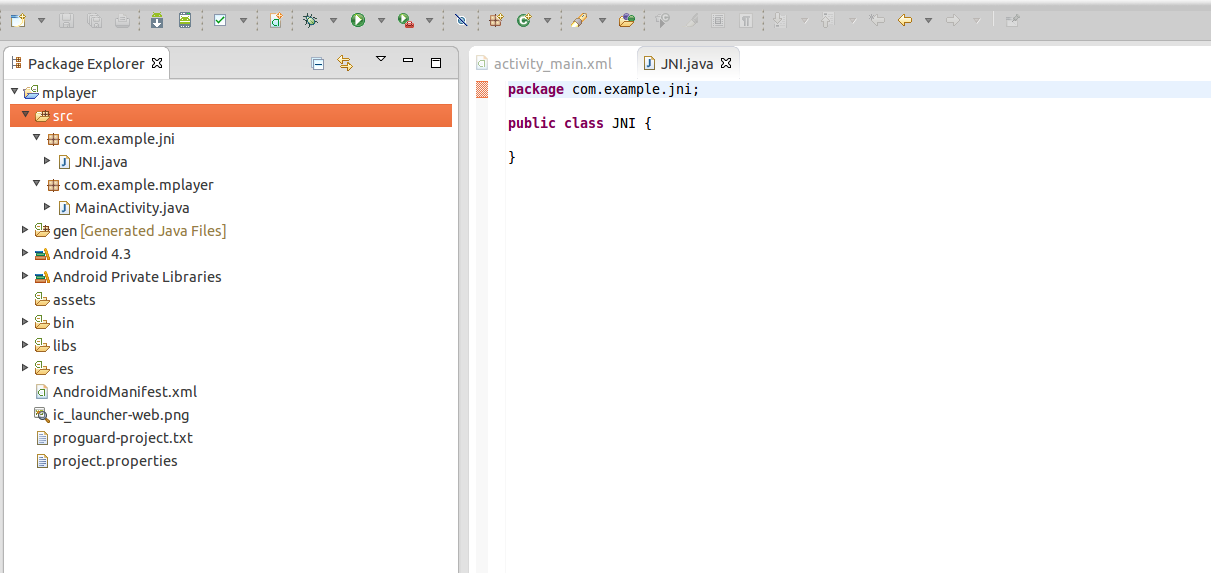1211x573 pixels.
Task: Click the green Run button
Action: 358,20
